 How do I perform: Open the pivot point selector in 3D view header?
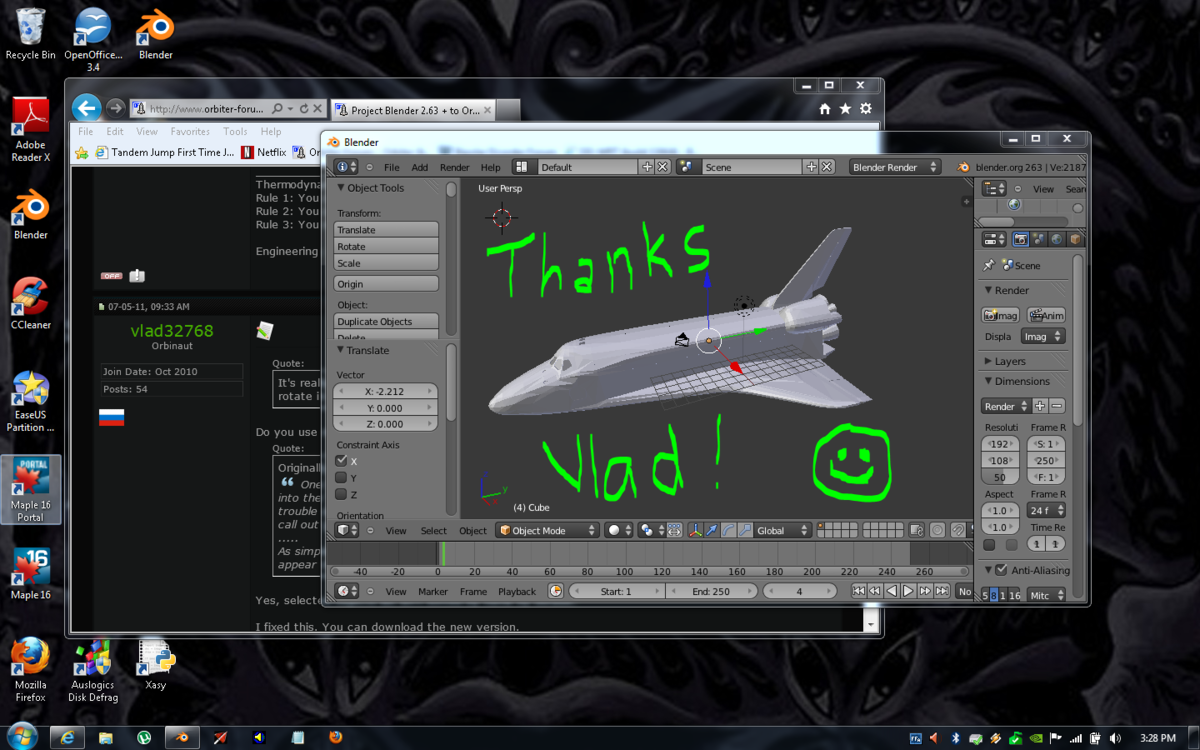[650, 530]
